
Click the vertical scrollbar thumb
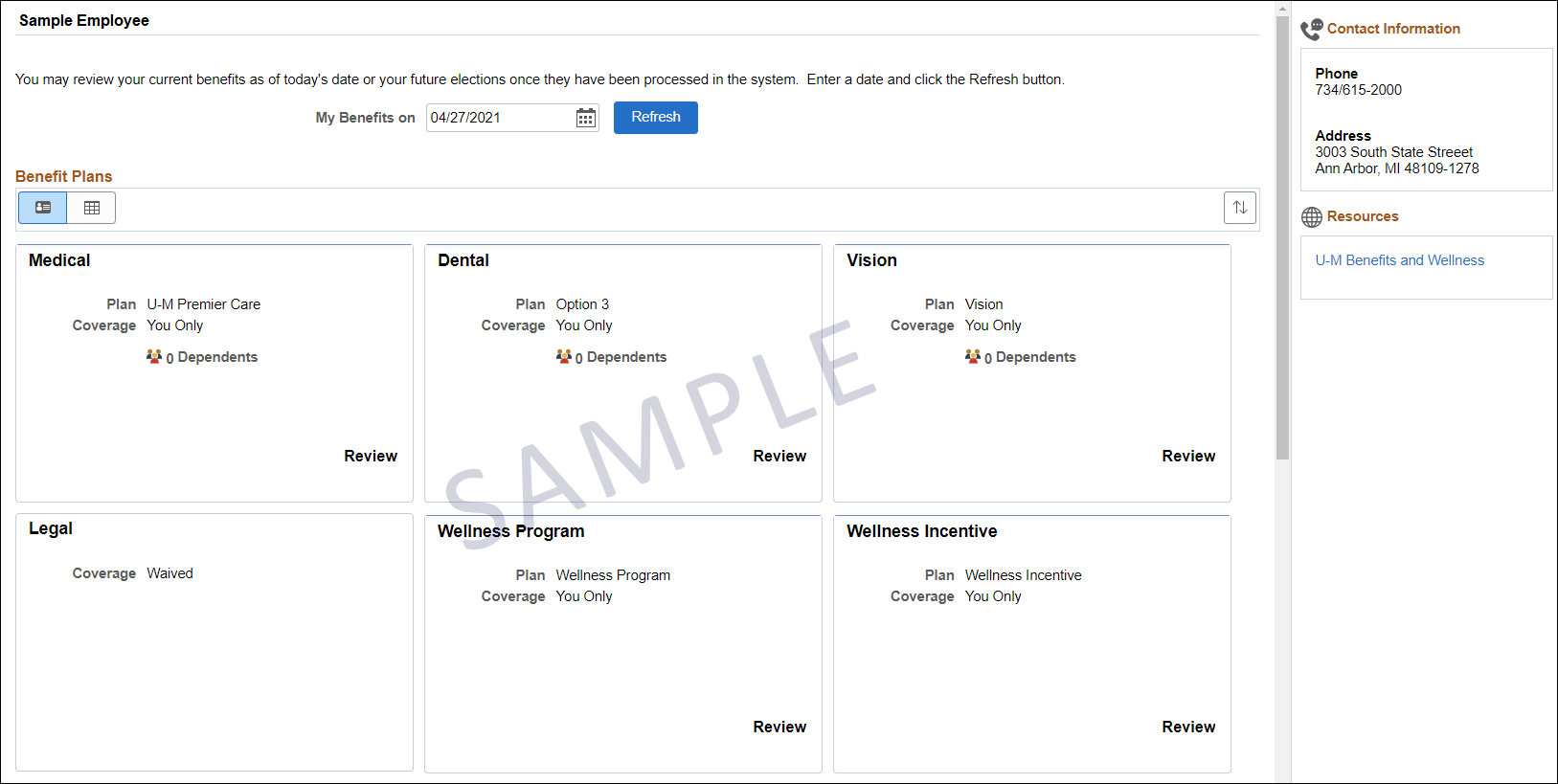click(x=1283, y=237)
